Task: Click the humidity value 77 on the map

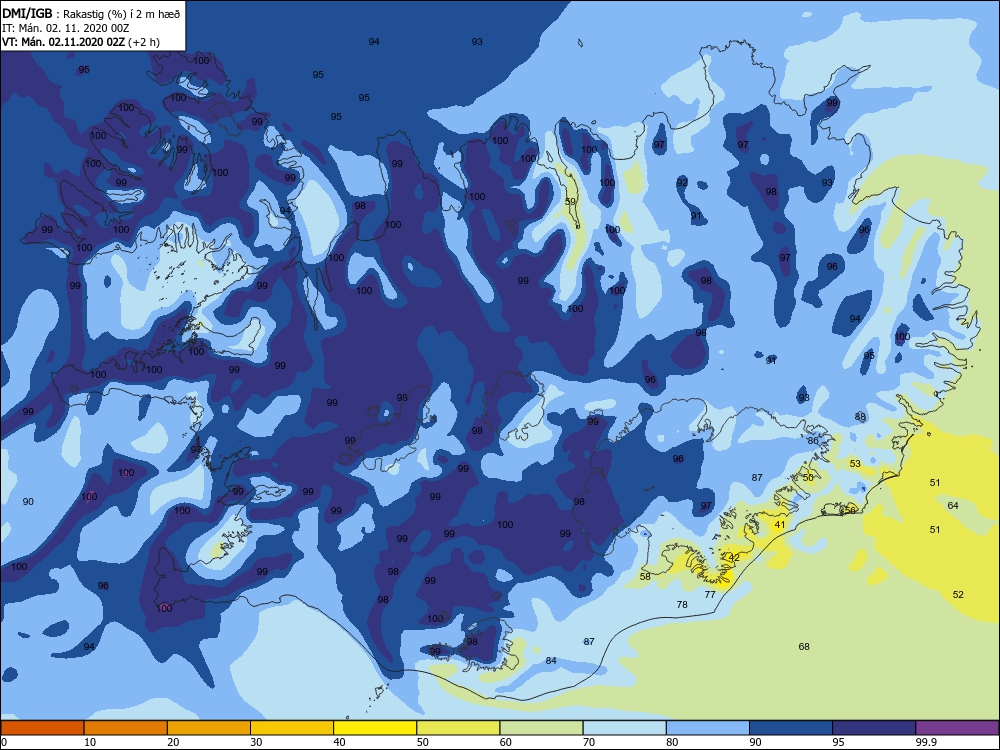Action: click(x=710, y=594)
